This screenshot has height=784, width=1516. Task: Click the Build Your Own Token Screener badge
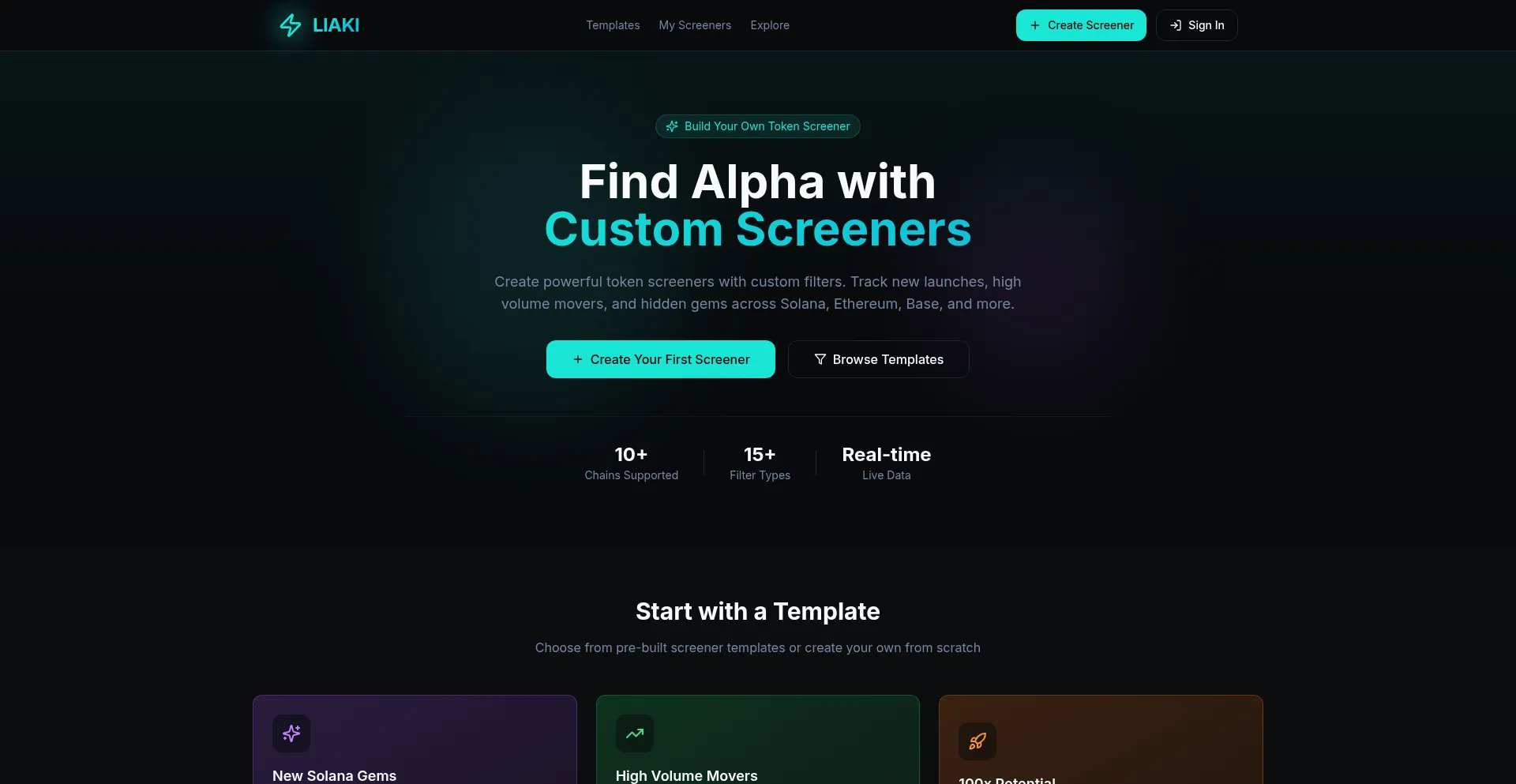pyautogui.click(x=758, y=126)
